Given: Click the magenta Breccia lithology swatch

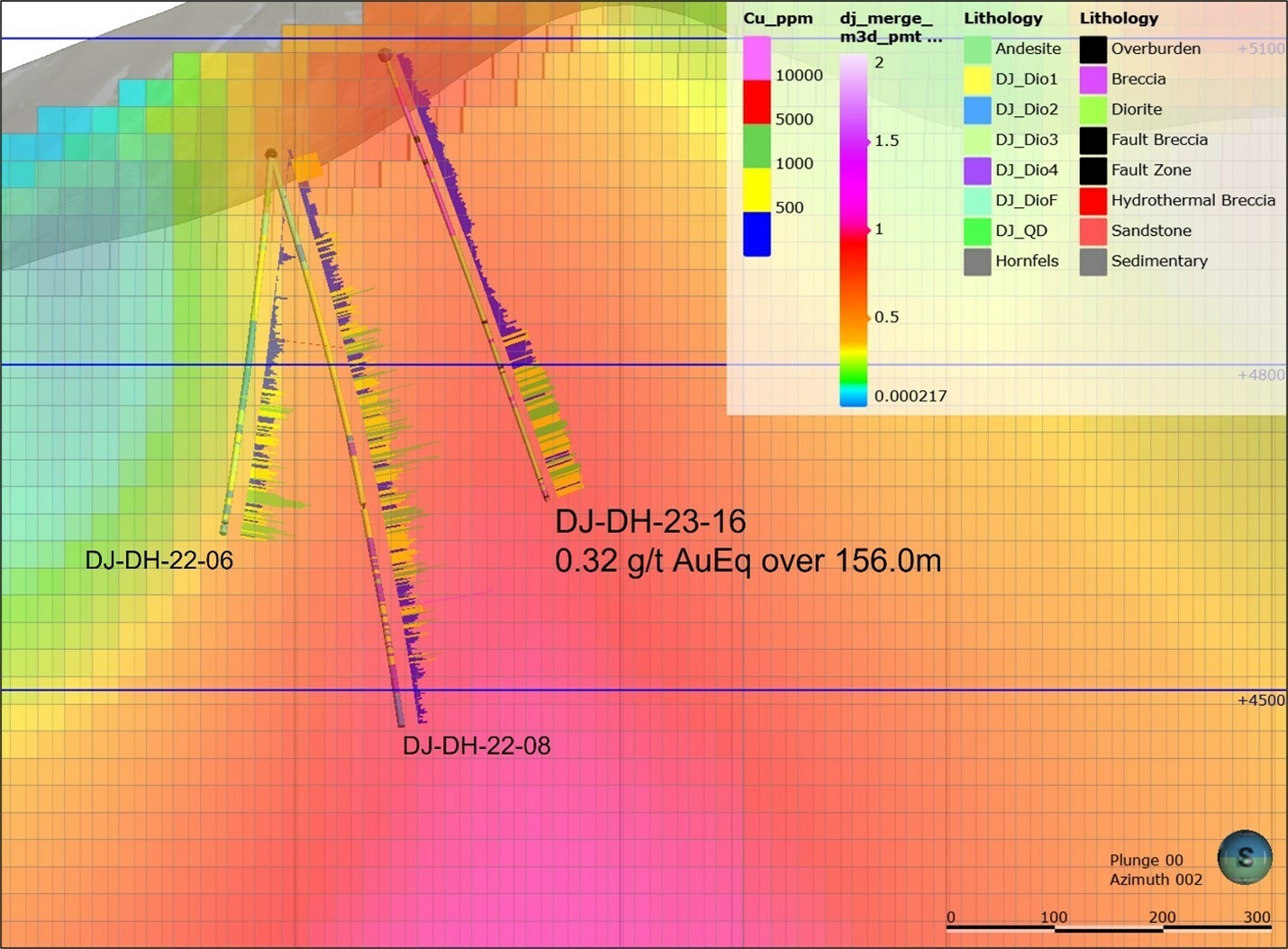Looking at the screenshot, I should [1093, 79].
